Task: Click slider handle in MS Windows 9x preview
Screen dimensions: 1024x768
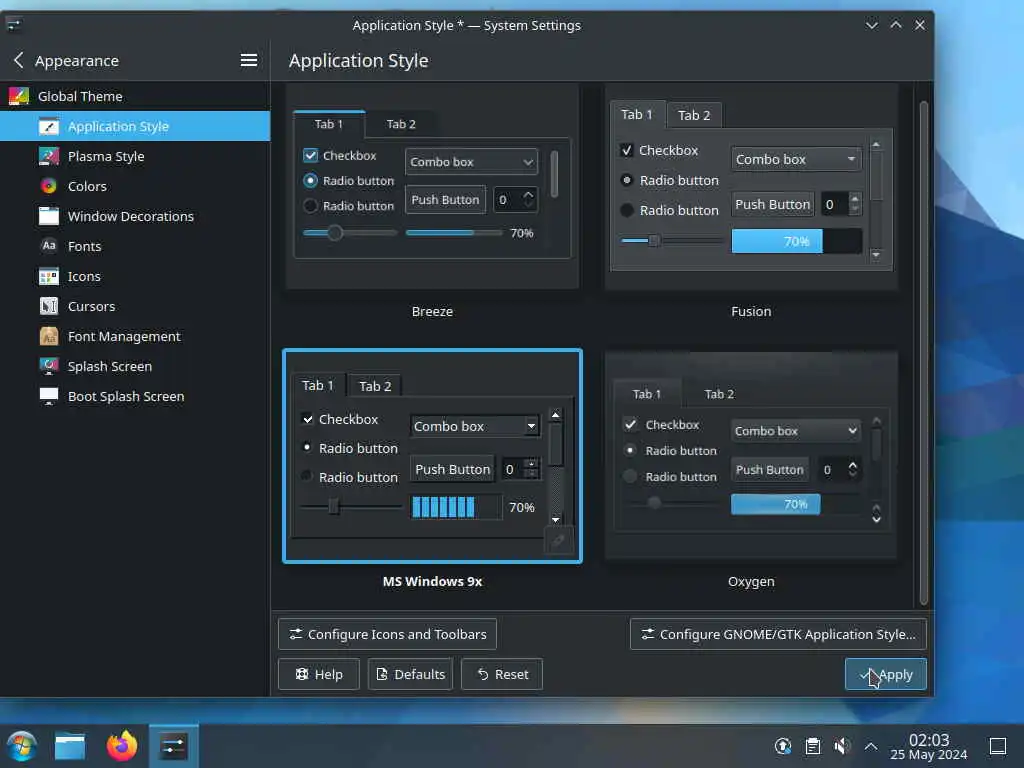Action: click(x=334, y=506)
